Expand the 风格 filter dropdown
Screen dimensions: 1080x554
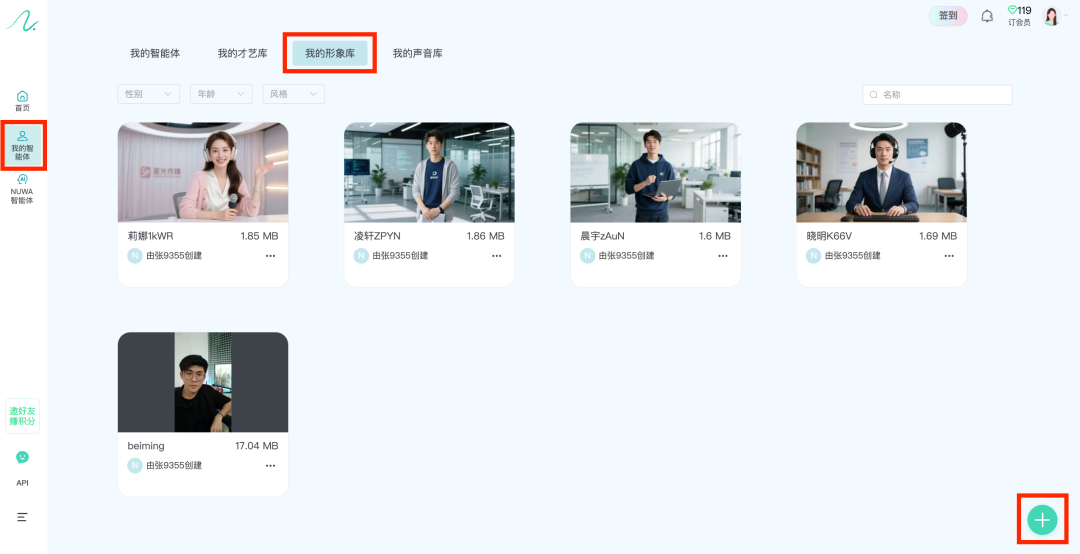(293, 94)
